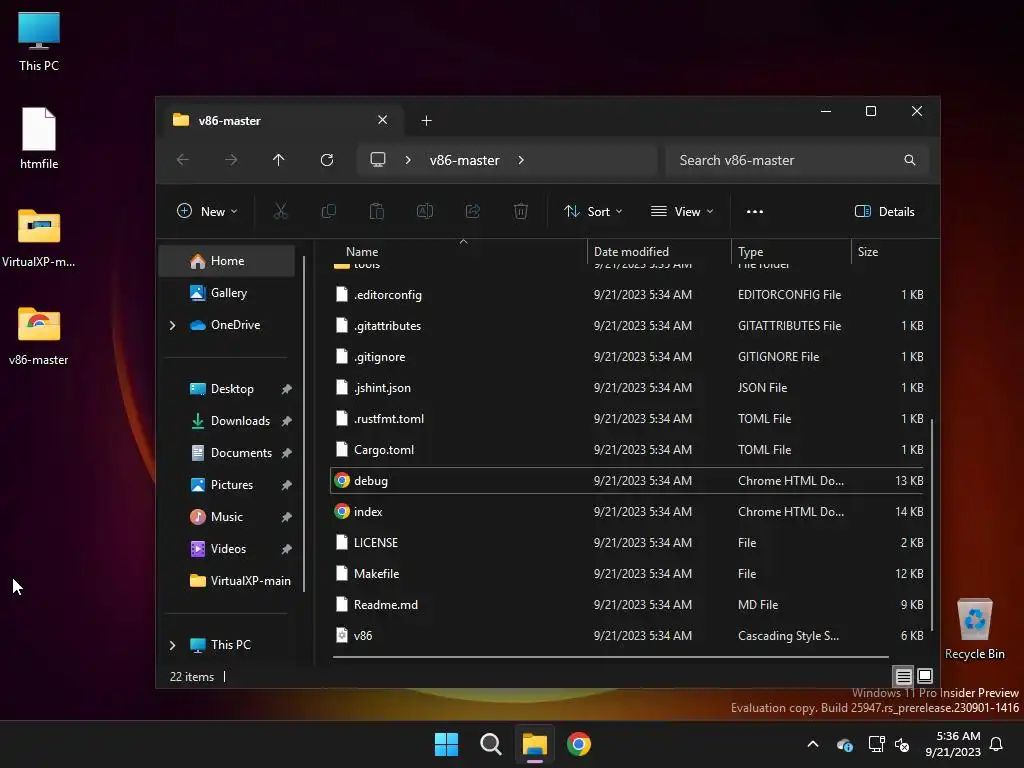This screenshot has height=768, width=1024.
Task: Select the Recycle Bin desktop icon
Action: click(975, 628)
